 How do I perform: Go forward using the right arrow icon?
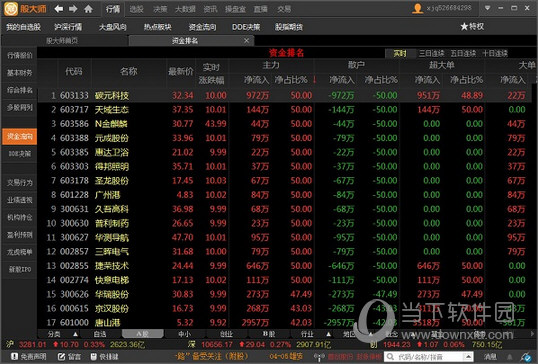[73, 9]
